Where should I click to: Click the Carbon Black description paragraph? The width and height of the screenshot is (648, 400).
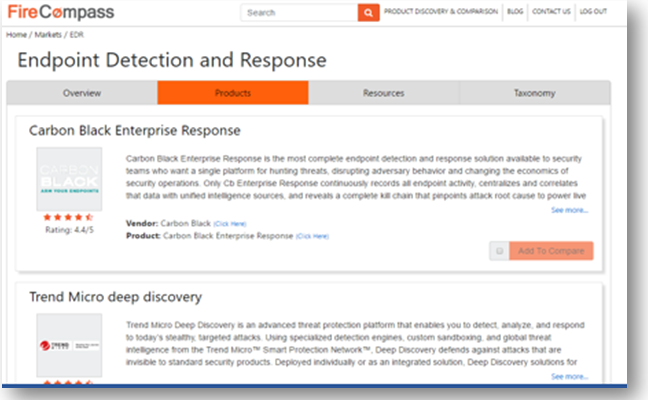click(x=356, y=177)
